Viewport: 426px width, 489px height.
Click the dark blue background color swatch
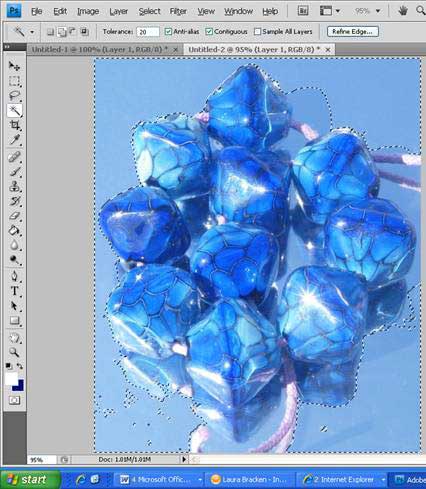click(19, 386)
